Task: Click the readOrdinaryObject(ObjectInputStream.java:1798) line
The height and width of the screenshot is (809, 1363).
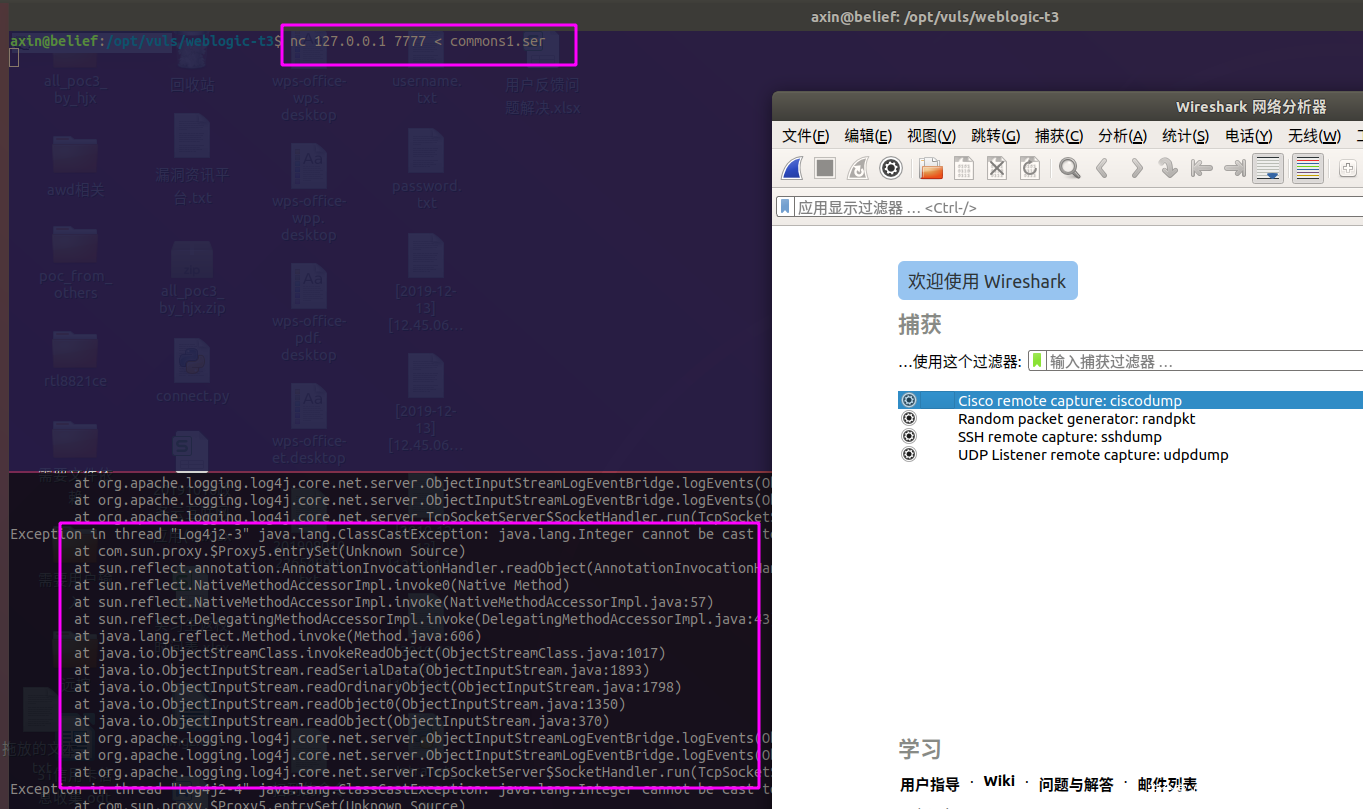Action: click(378, 687)
